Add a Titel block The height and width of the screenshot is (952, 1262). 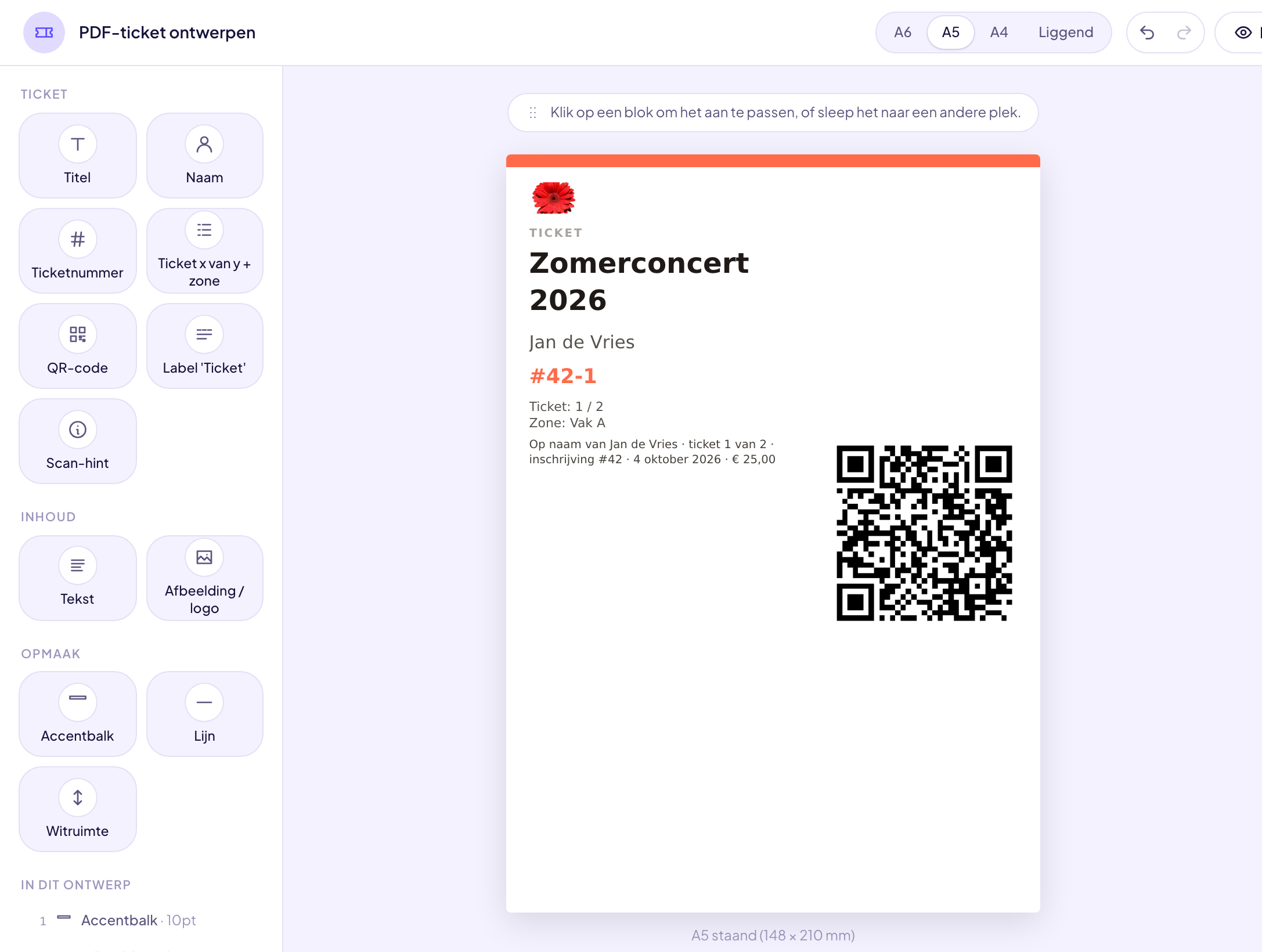pos(78,156)
